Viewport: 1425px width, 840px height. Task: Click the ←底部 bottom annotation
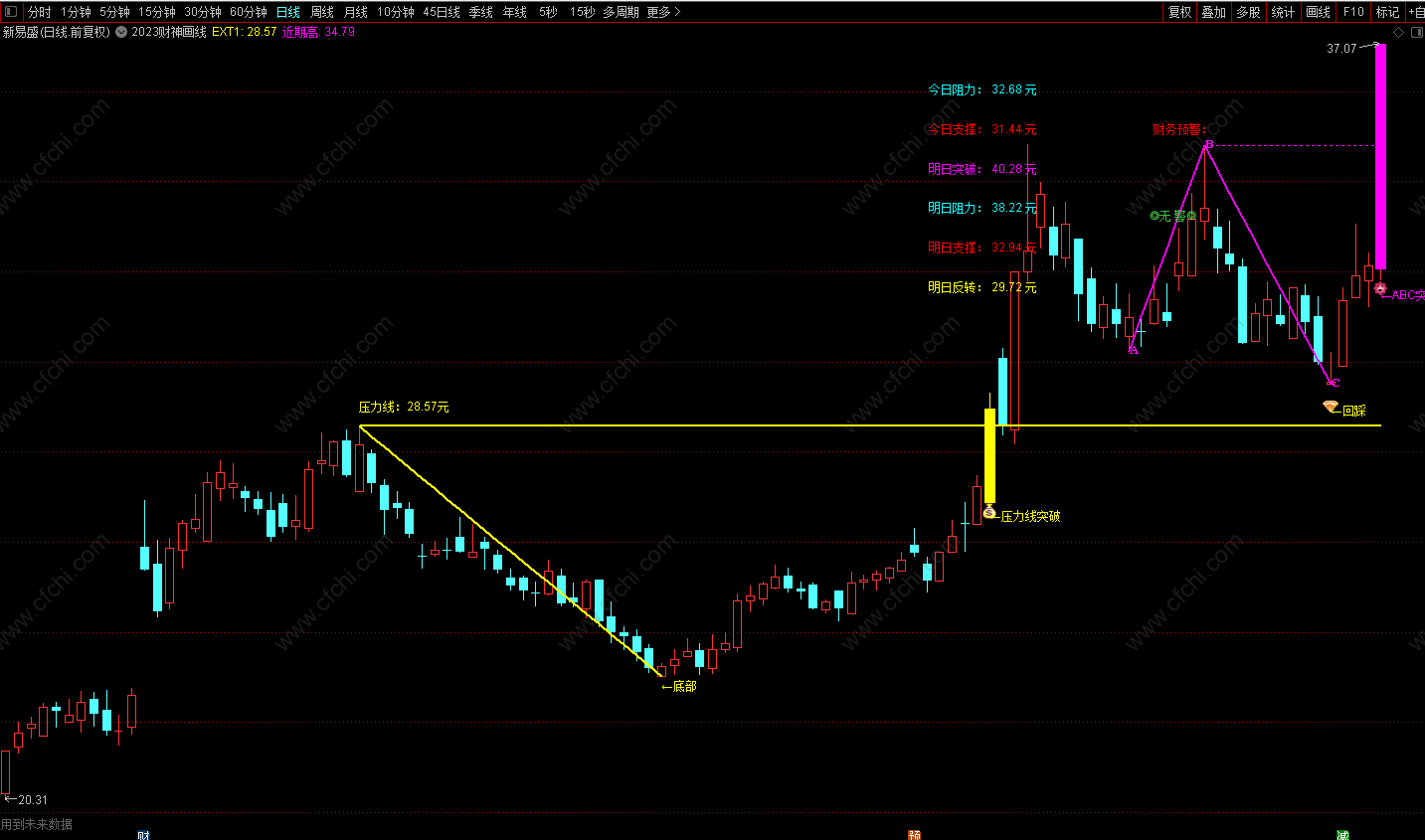coord(679,686)
